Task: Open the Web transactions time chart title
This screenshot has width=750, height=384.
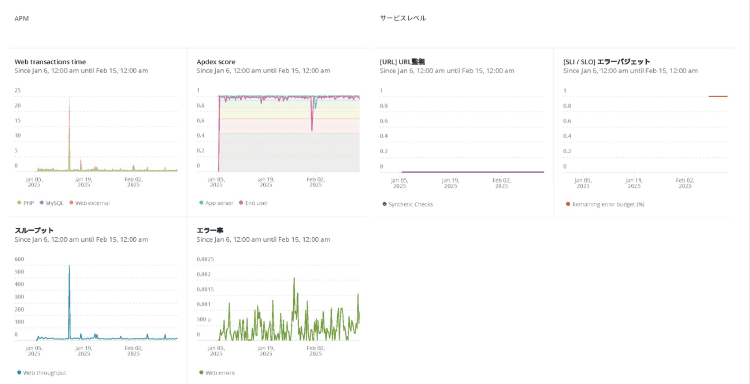Action: 51,62
